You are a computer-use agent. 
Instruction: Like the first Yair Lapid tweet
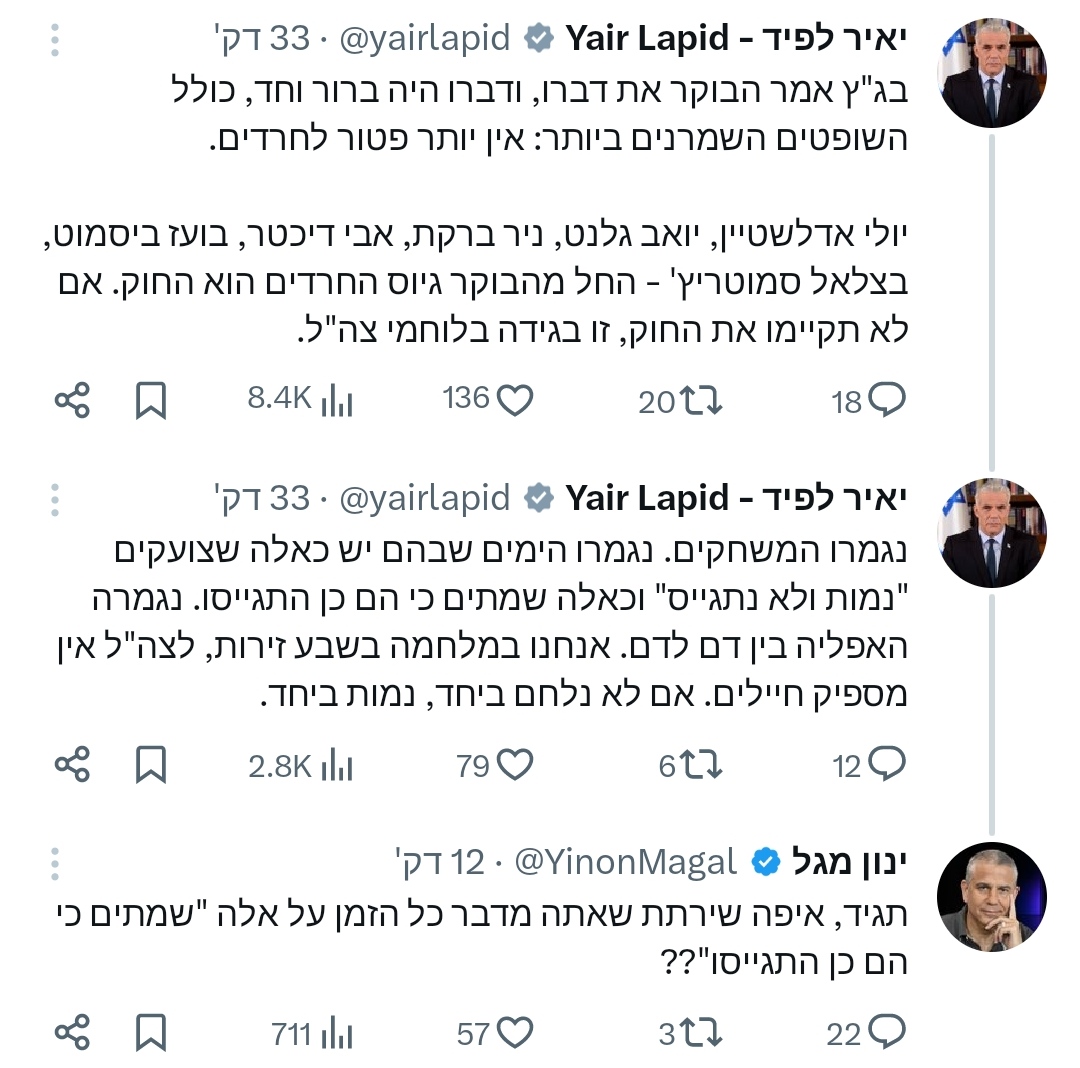tap(515, 401)
